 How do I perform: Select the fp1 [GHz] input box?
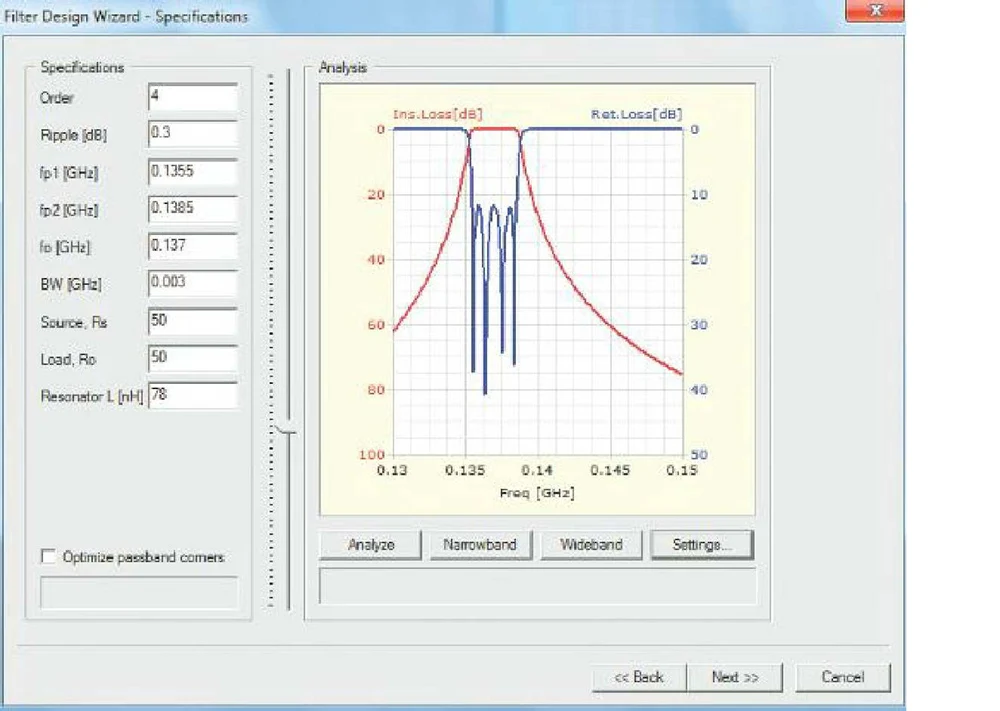(193, 172)
